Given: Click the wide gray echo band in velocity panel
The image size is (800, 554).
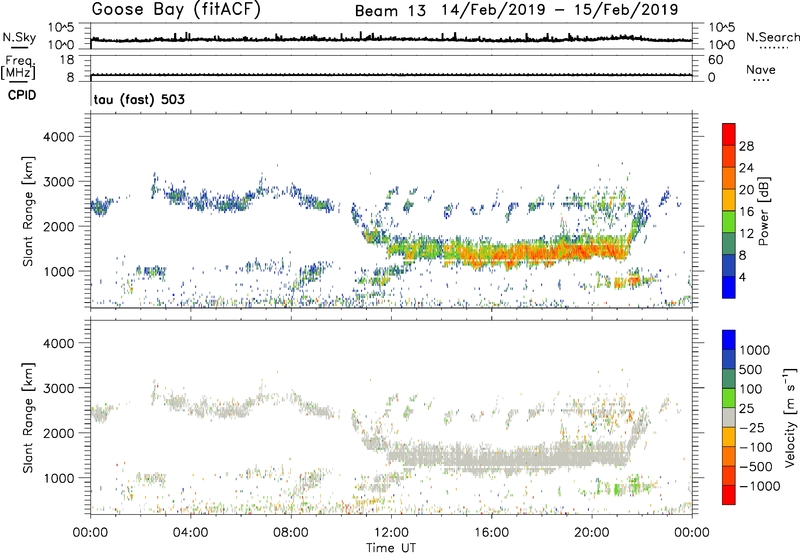Looking at the screenshot, I should (x=510, y=458).
